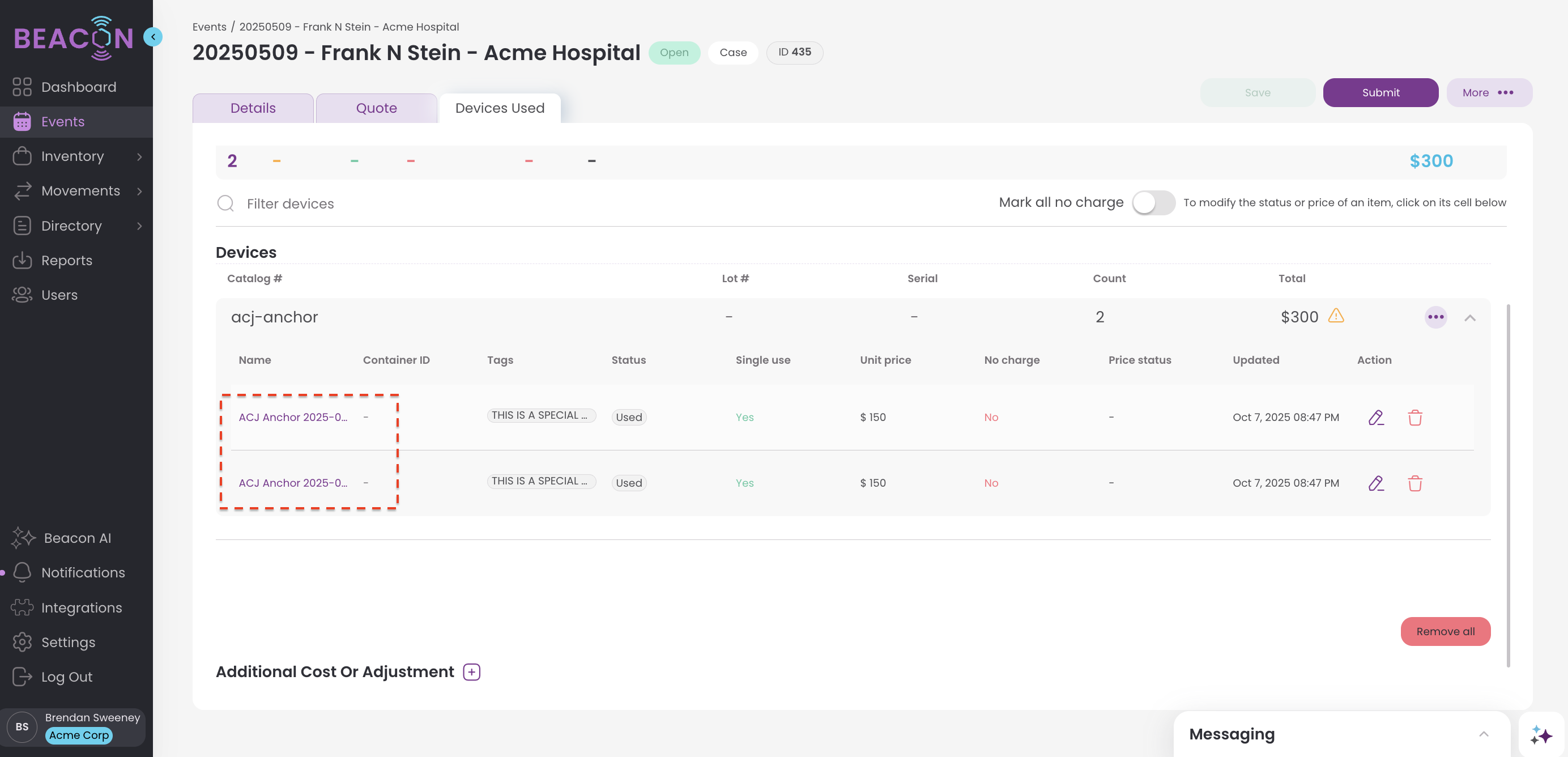Open the first ACJ Anchor device link
Viewport: 1568px width, 757px height.
(293, 417)
